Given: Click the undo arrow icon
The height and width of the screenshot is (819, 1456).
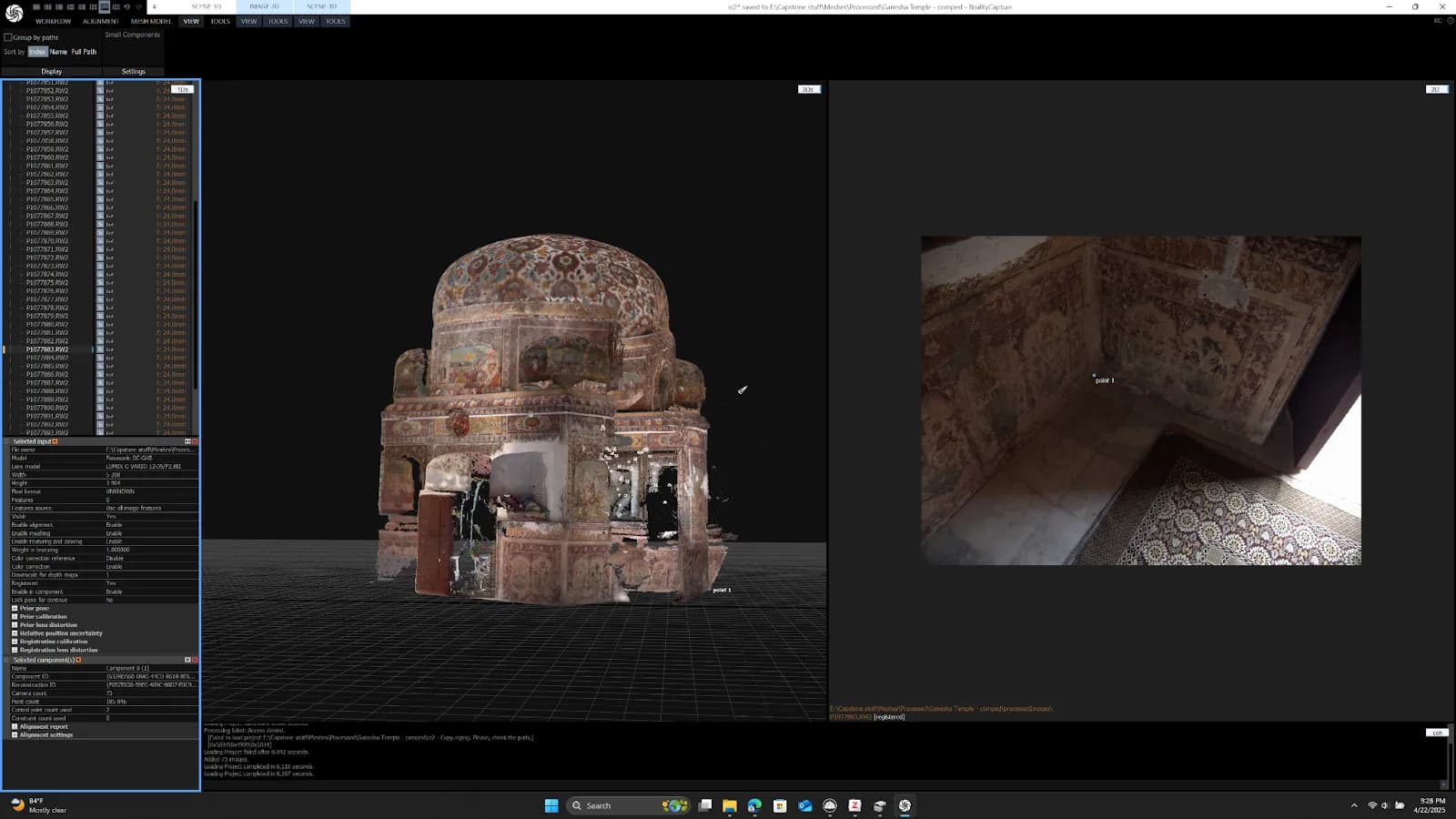Looking at the screenshot, I should click(x=127, y=6).
